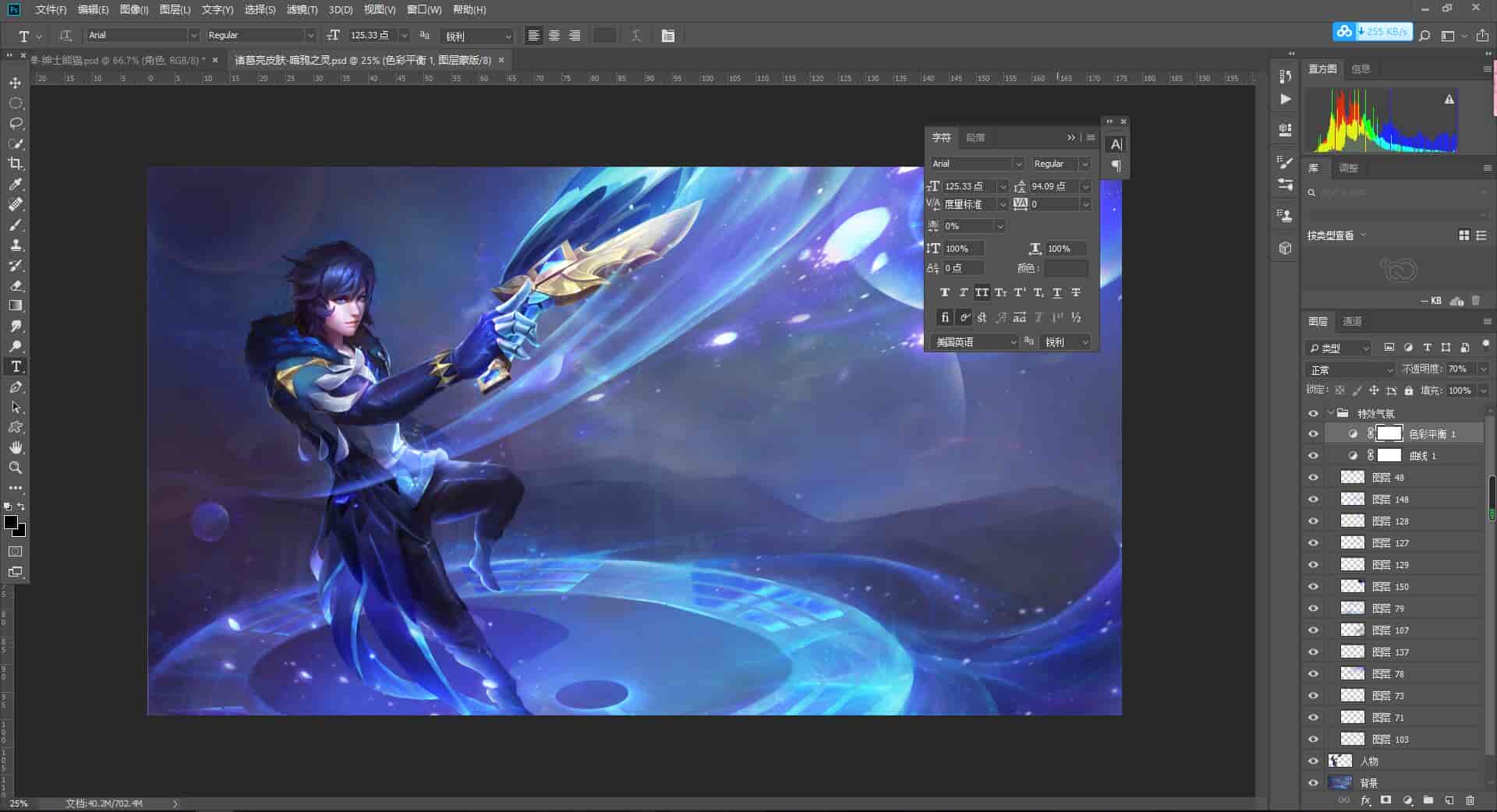Select the Clone Stamp tool
This screenshot has width=1497, height=812.
coord(16,245)
